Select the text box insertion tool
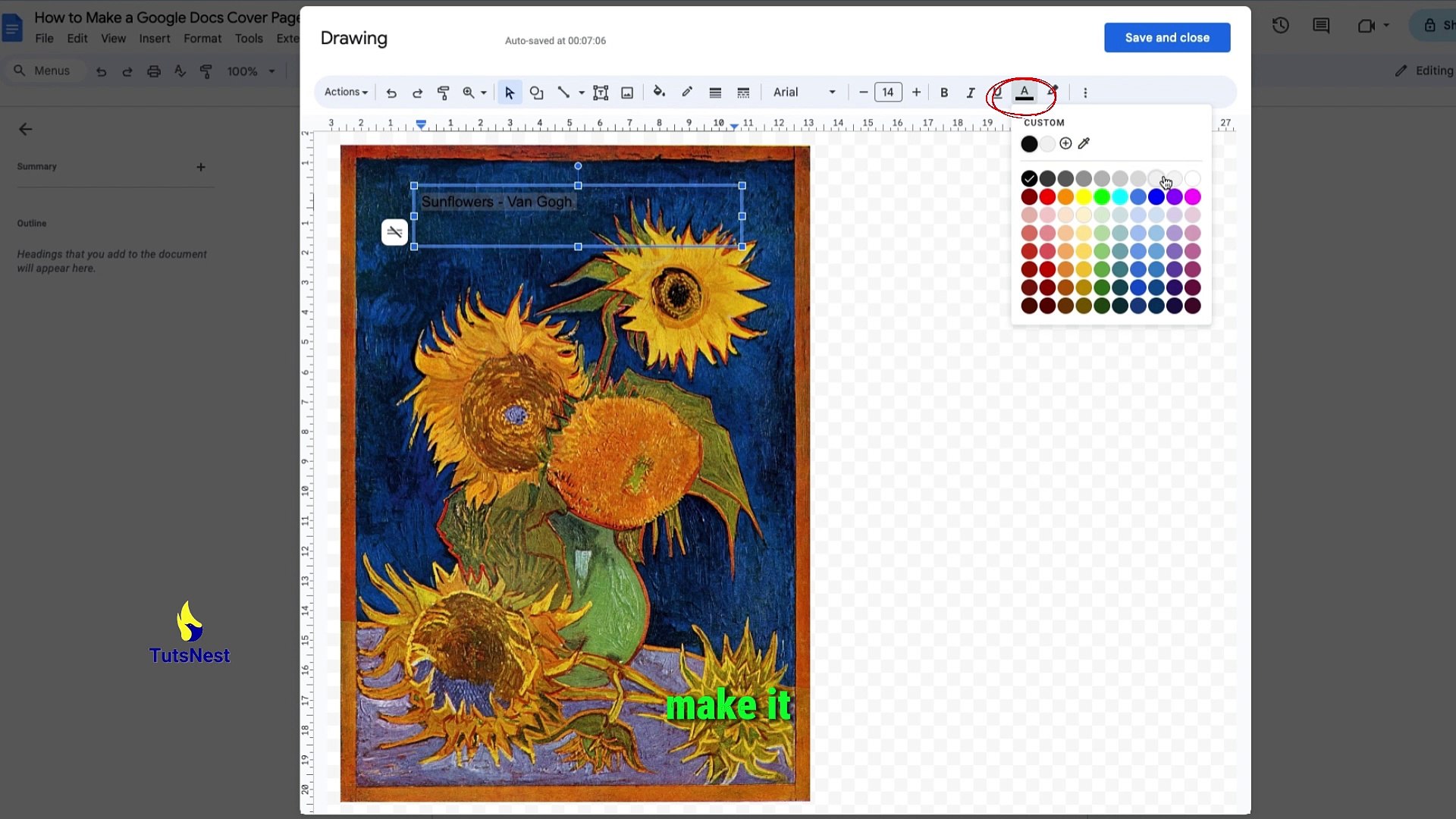The height and width of the screenshot is (819, 1456). [601, 92]
